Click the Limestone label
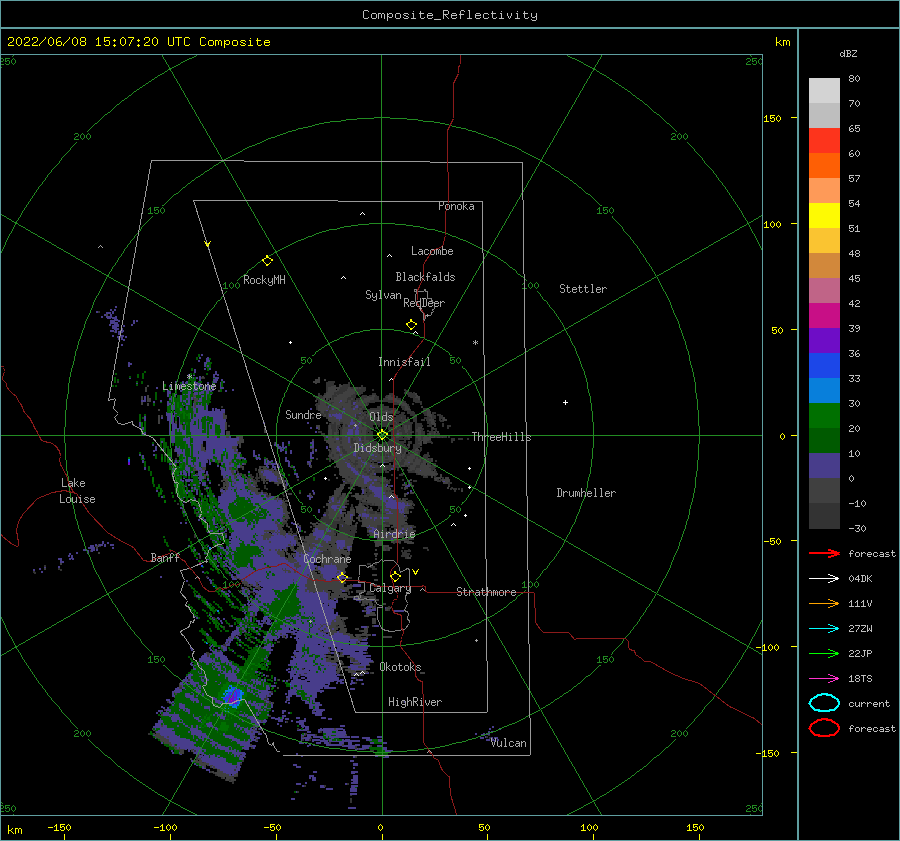This screenshot has width=900, height=841. tap(189, 386)
